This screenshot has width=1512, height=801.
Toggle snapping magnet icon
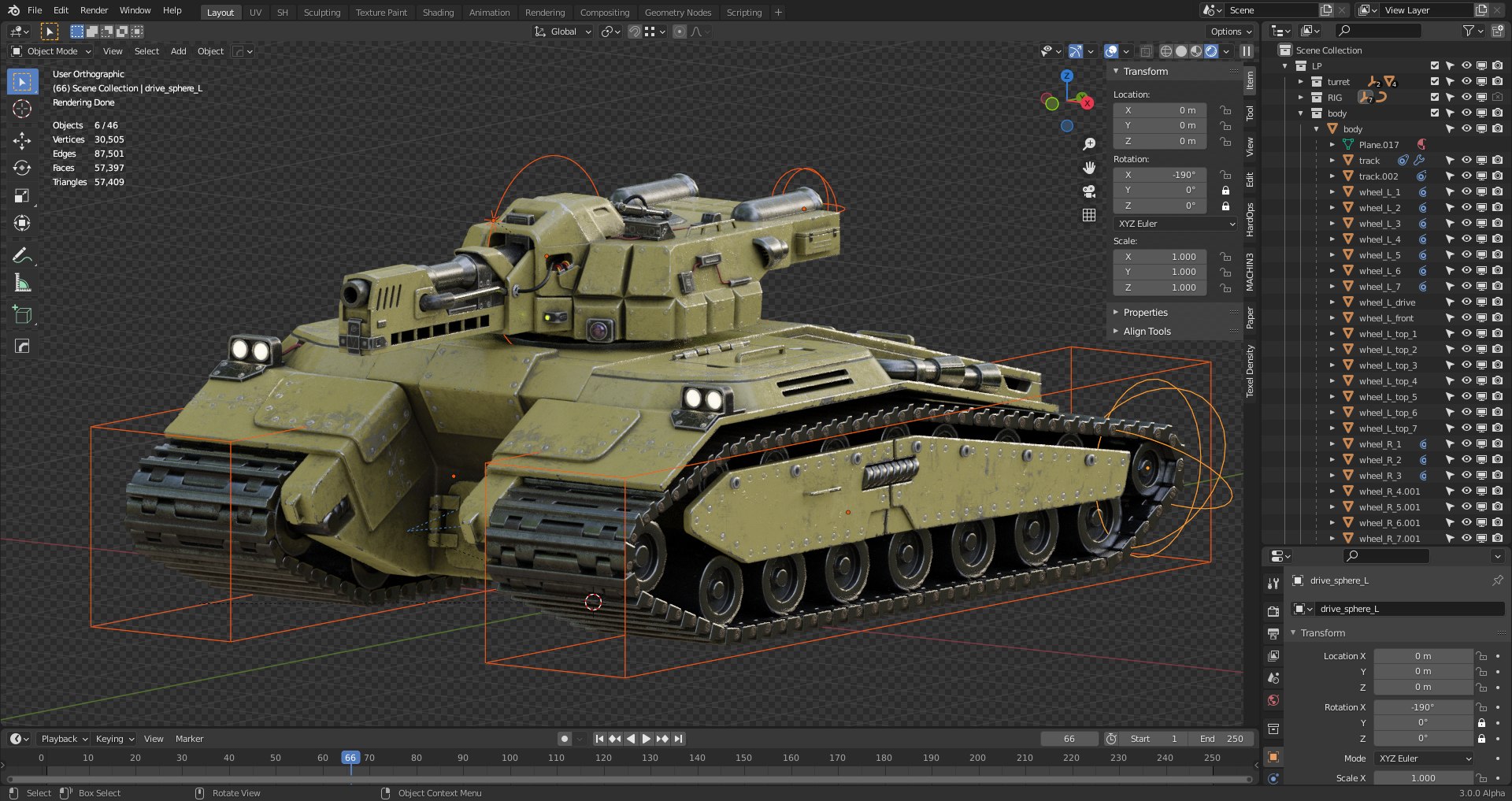pos(634,32)
